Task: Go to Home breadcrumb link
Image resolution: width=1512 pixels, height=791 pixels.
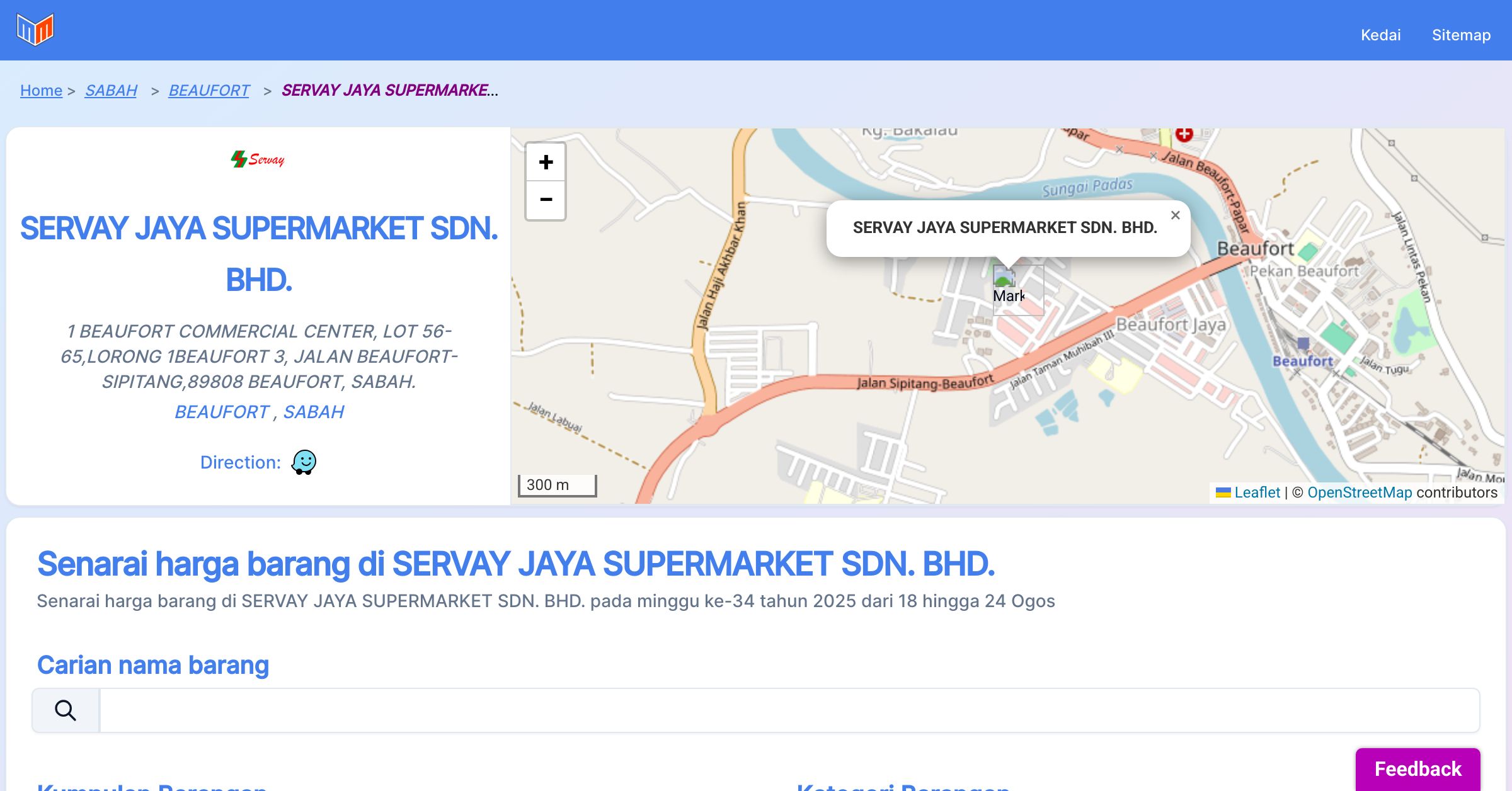Action: coord(41,91)
